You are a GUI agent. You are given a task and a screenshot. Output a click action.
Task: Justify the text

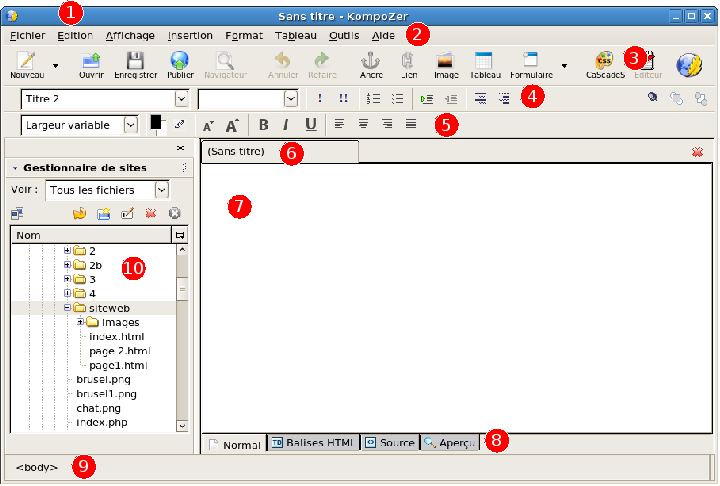(x=411, y=124)
